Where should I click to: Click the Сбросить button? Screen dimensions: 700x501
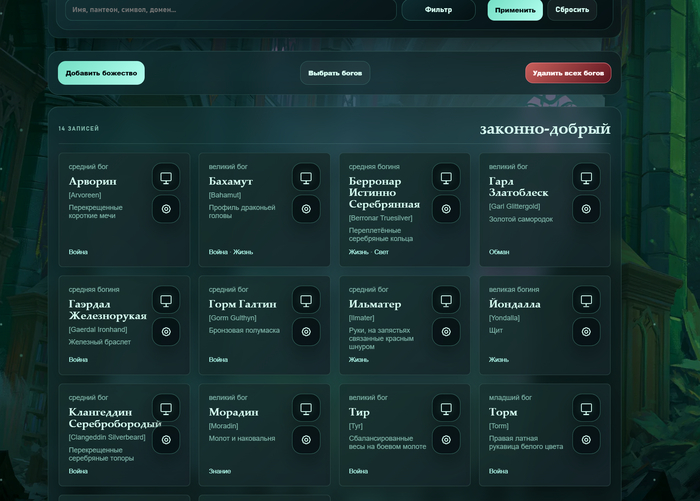572,9
